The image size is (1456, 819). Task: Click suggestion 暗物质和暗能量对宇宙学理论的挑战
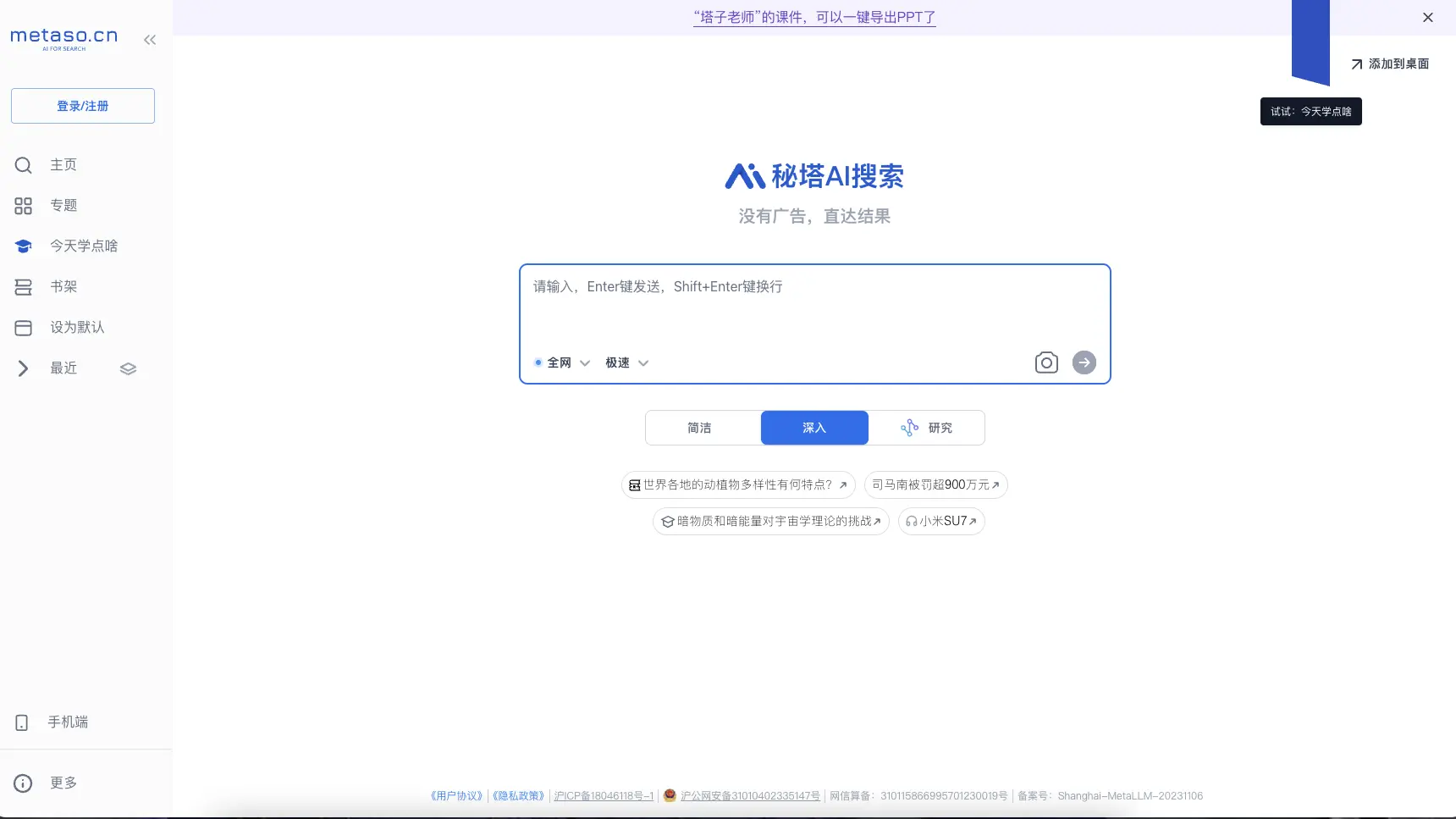[x=771, y=521]
